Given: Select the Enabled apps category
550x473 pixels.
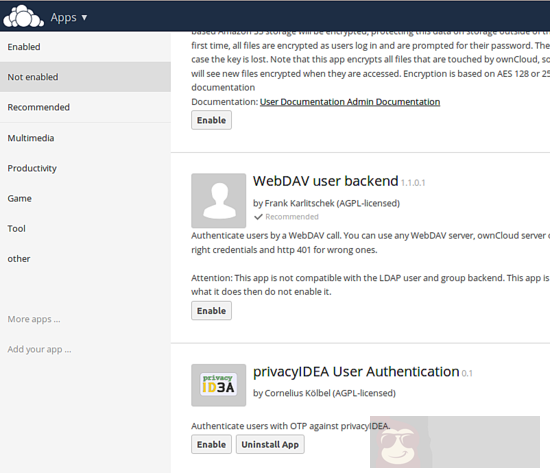Looking at the screenshot, I should click(x=85, y=47).
